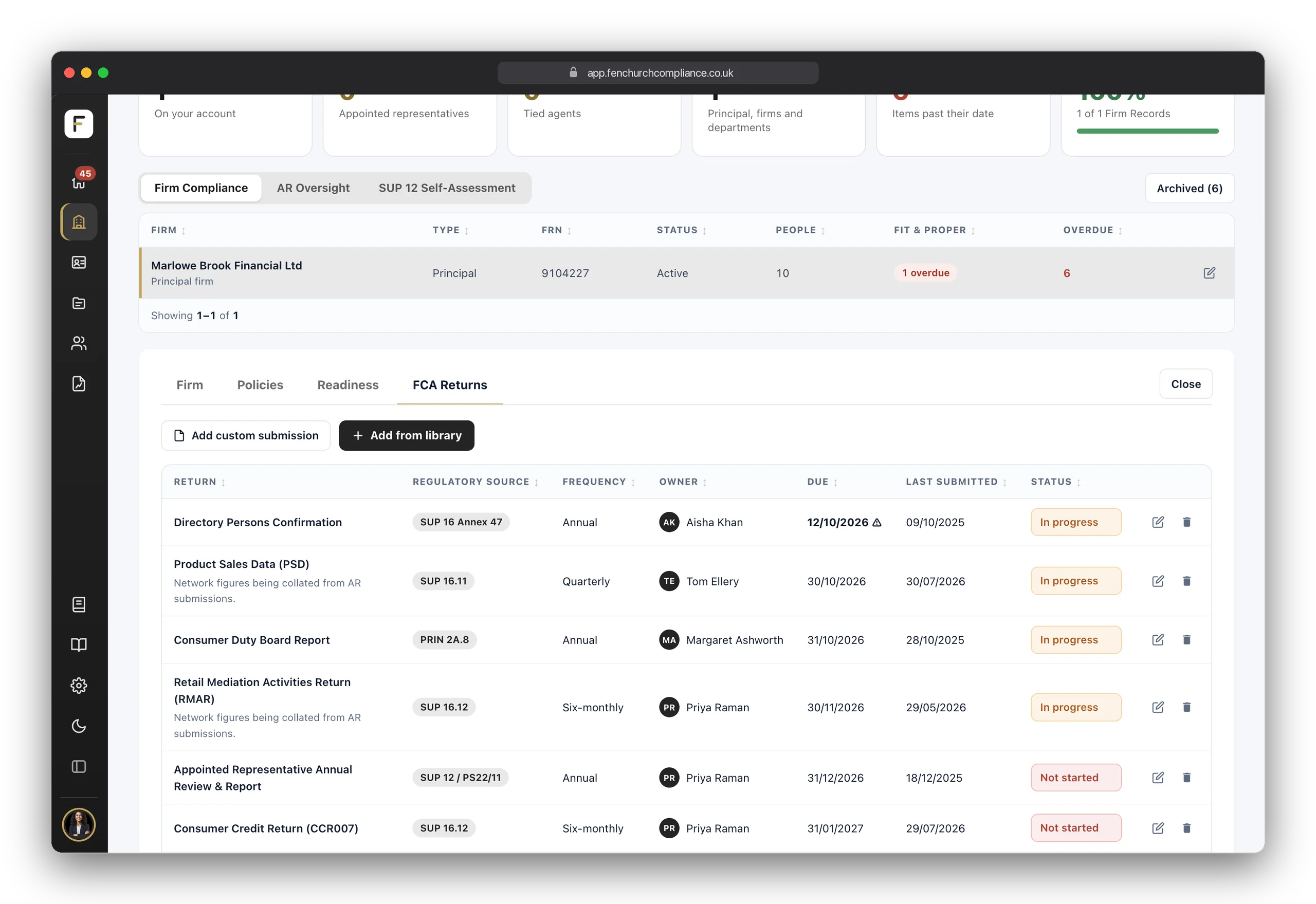Click the browser address bar URL
Image resolution: width=1316 pixels, height=904 pixels.
(x=660, y=73)
